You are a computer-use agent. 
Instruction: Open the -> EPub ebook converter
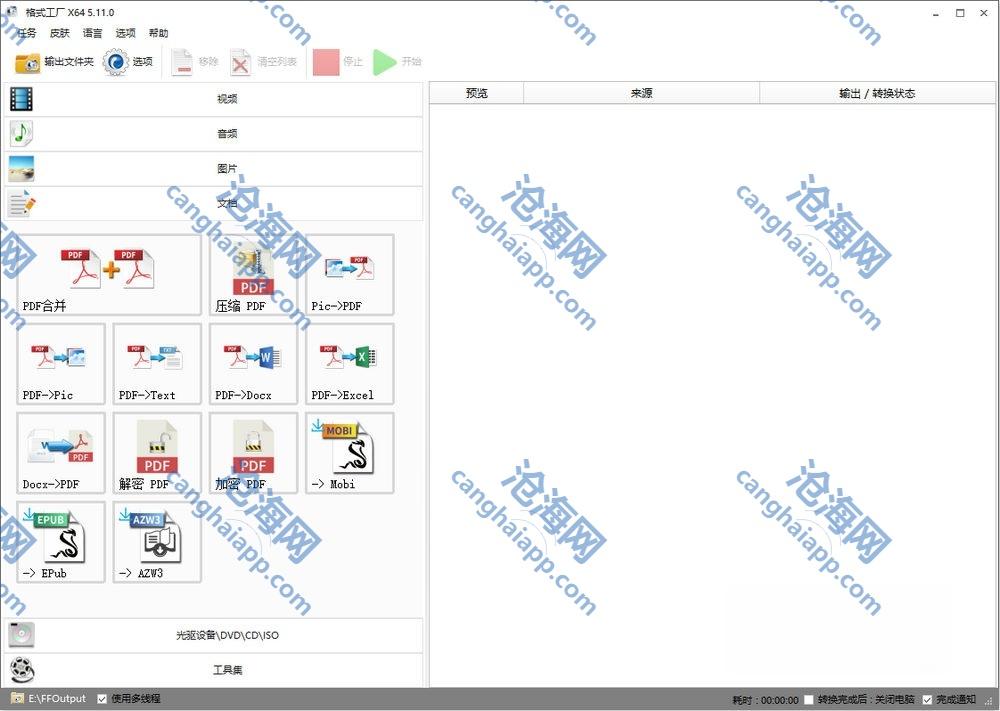point(61,541)
